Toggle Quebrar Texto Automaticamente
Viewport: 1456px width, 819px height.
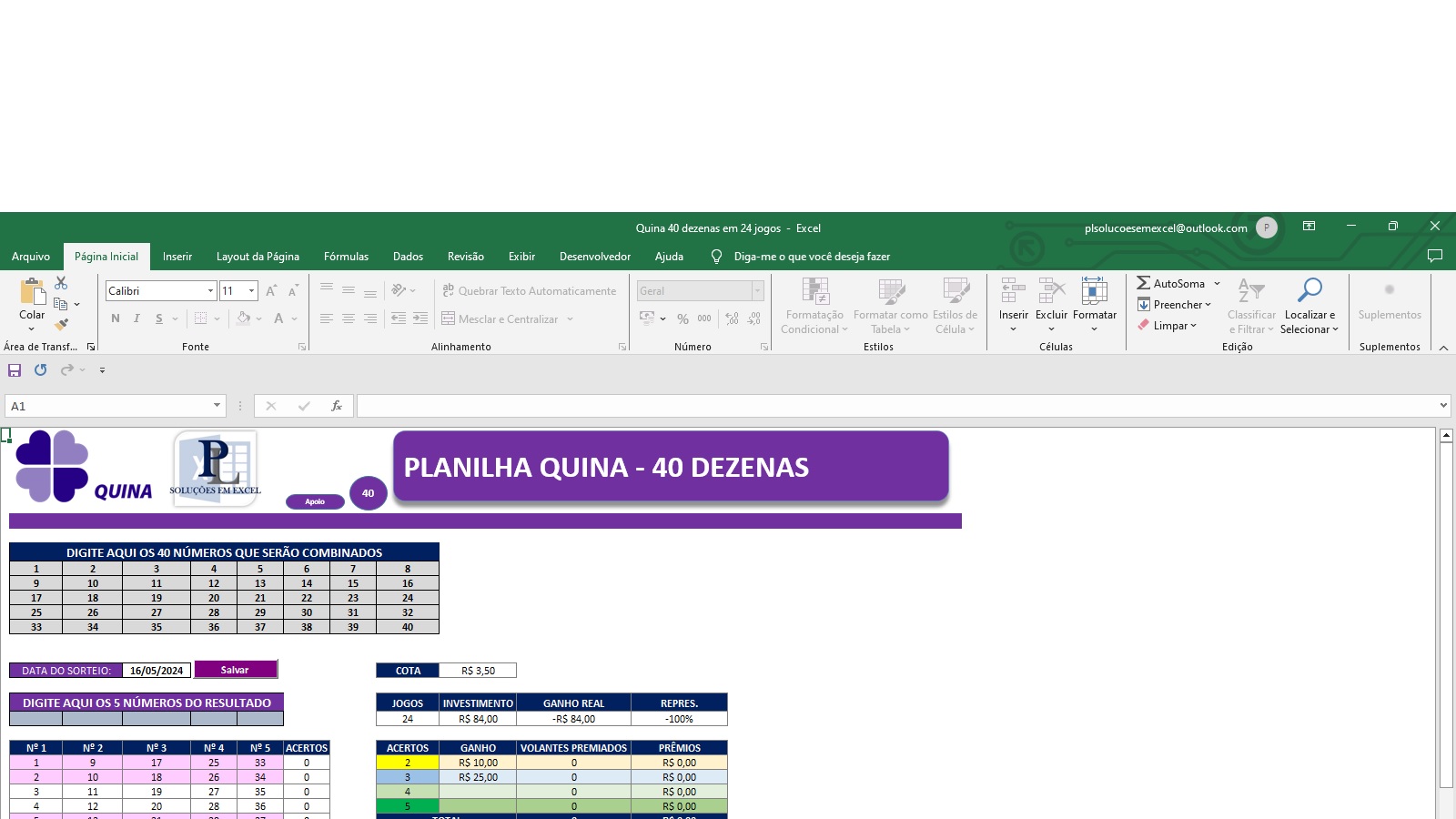[529, 290]
